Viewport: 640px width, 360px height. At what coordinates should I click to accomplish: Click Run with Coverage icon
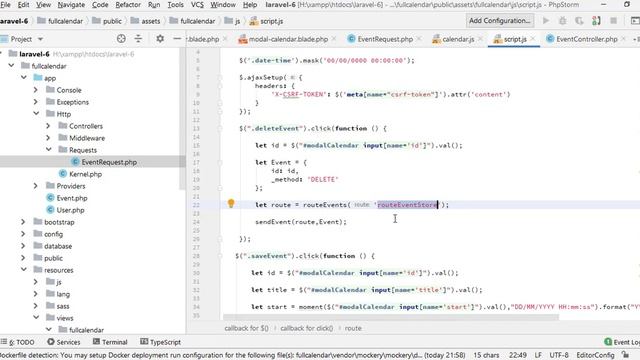(x=579, y=20)
